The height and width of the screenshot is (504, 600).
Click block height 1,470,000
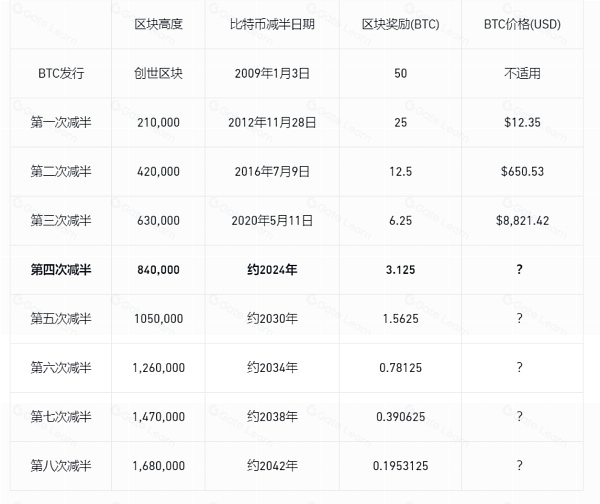click(x=158, y=416)
